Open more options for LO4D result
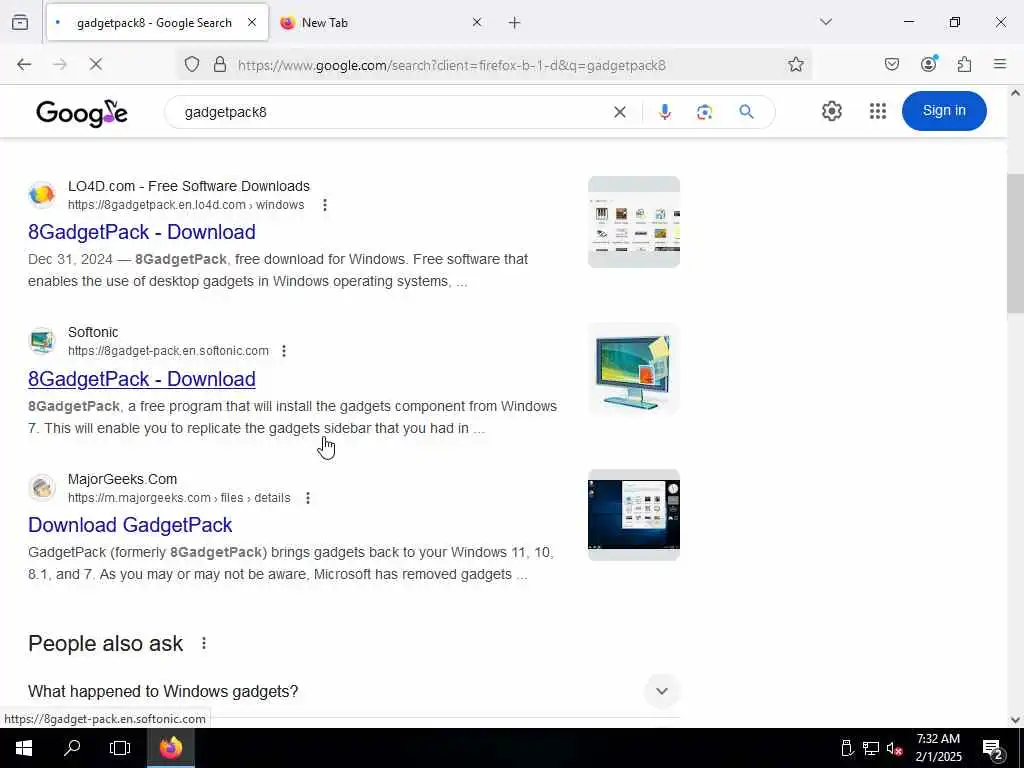The image size is (1024, 768). pyautogui.click(x=325, y=205)
